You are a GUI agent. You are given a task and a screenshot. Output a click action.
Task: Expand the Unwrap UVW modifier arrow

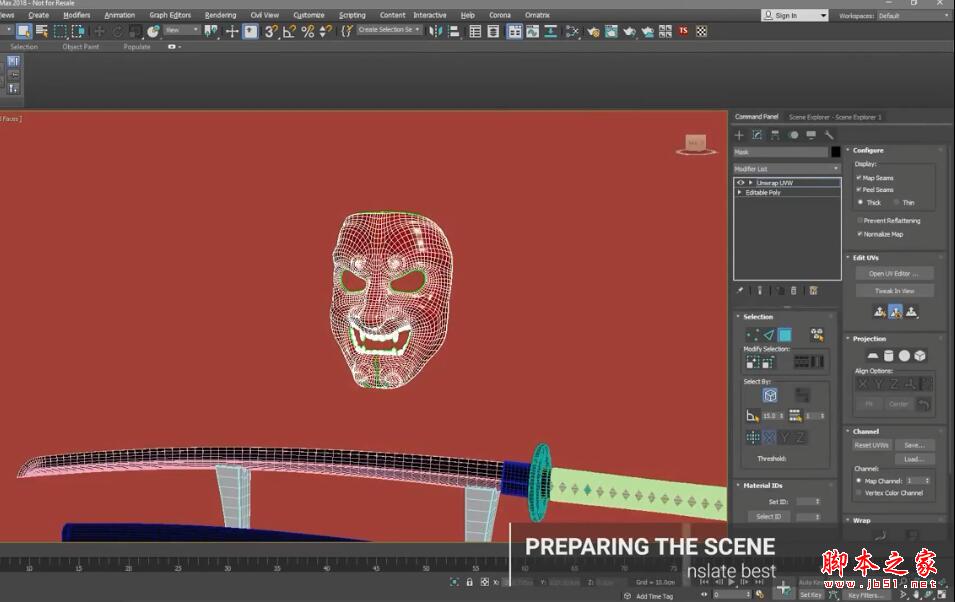pos(751,183)
